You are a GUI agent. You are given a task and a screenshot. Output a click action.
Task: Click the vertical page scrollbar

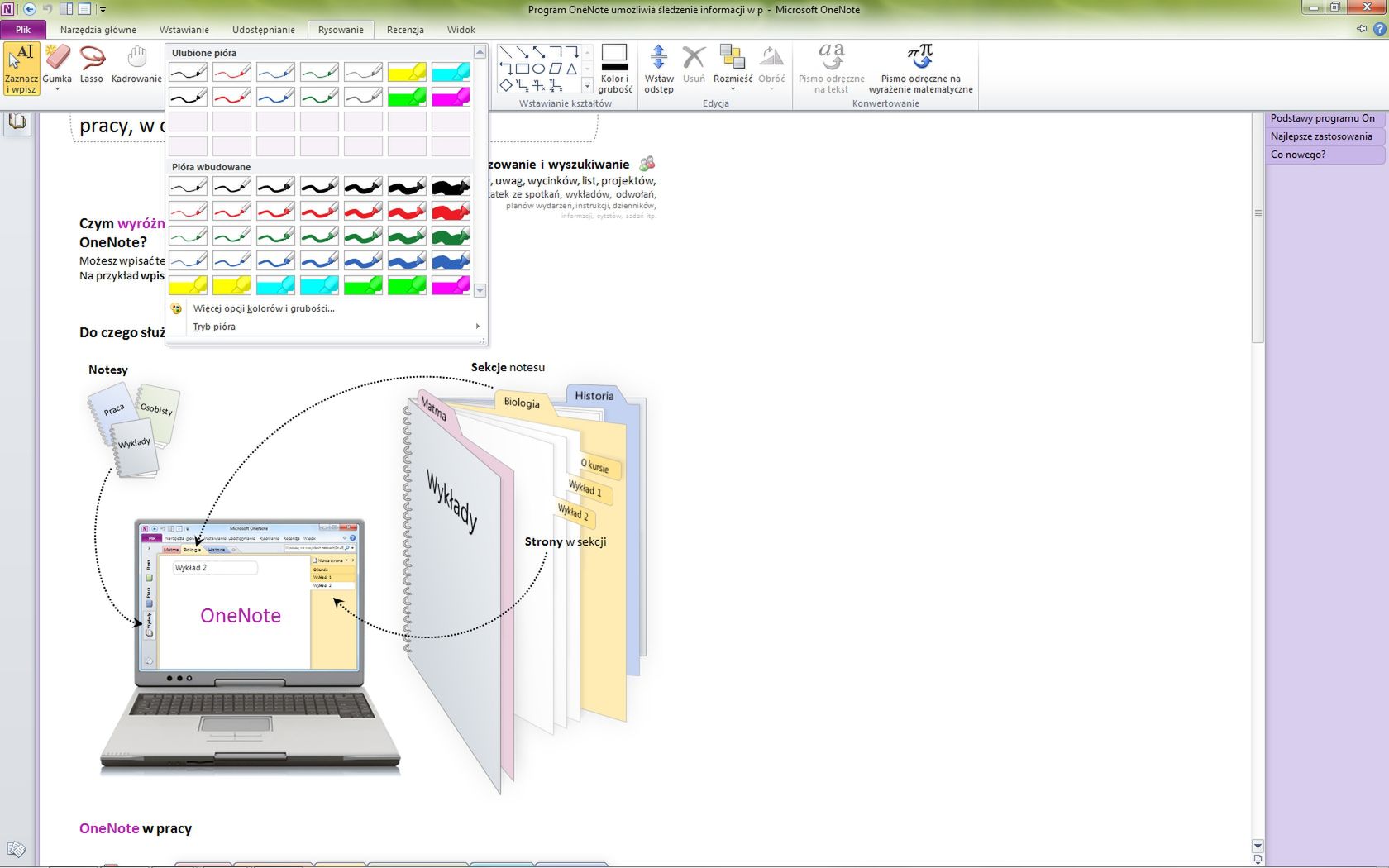(x=1258, y=227)
